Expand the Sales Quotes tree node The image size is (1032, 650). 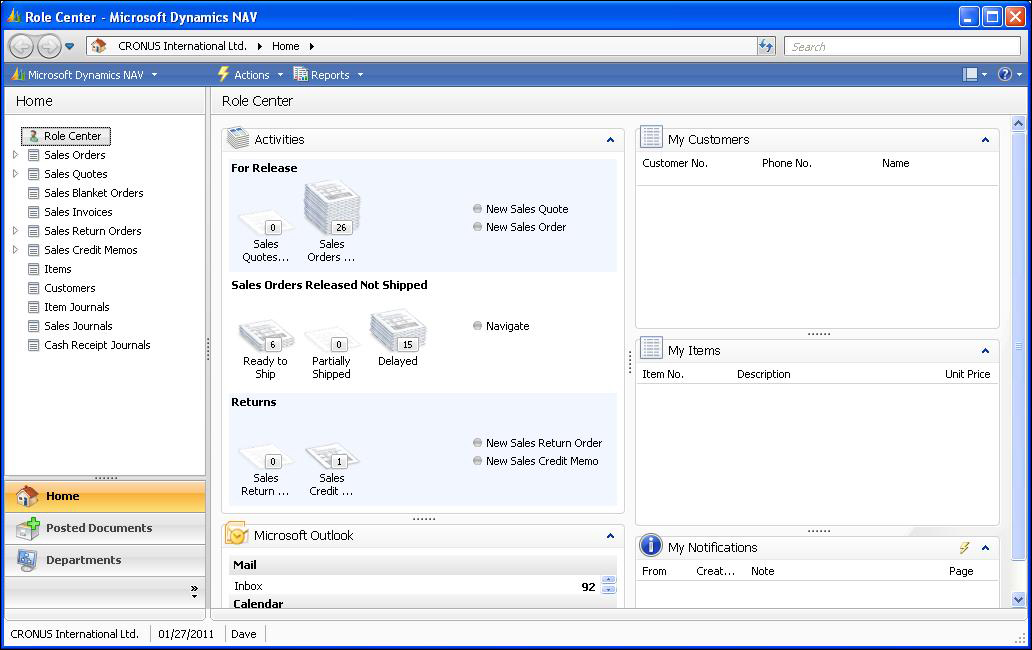[x=16, y=174]
